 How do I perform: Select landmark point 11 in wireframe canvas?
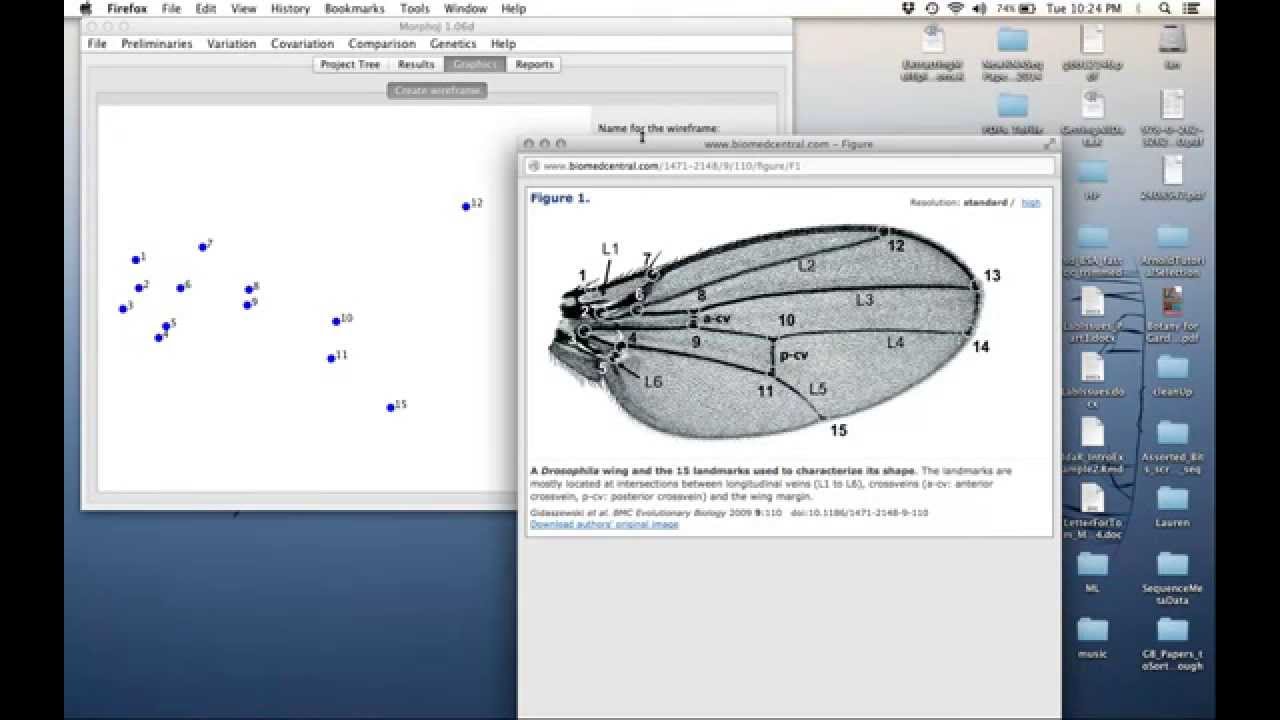coord(331,358)
